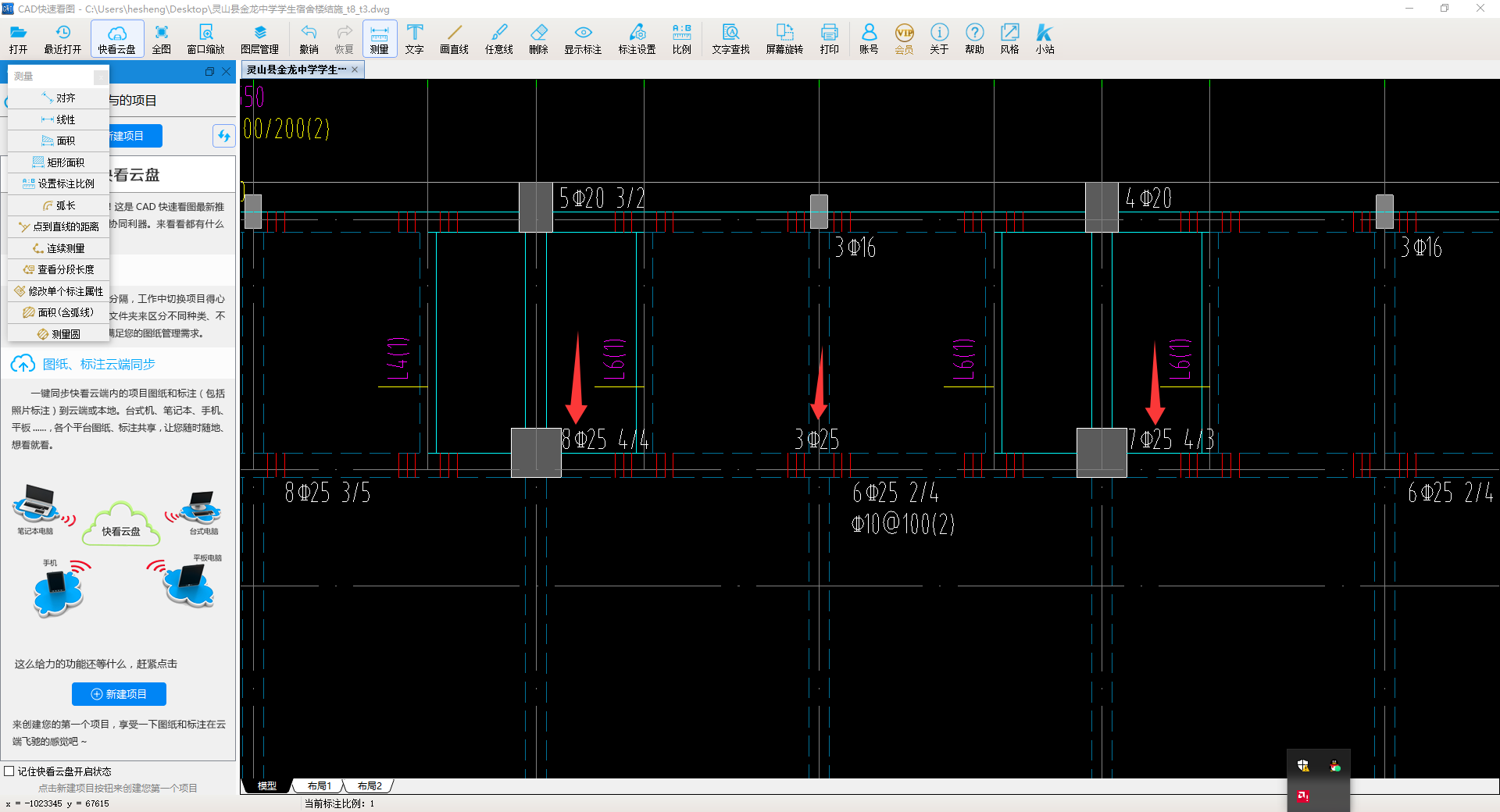Open the security shield tray icon

point(1303,766)
